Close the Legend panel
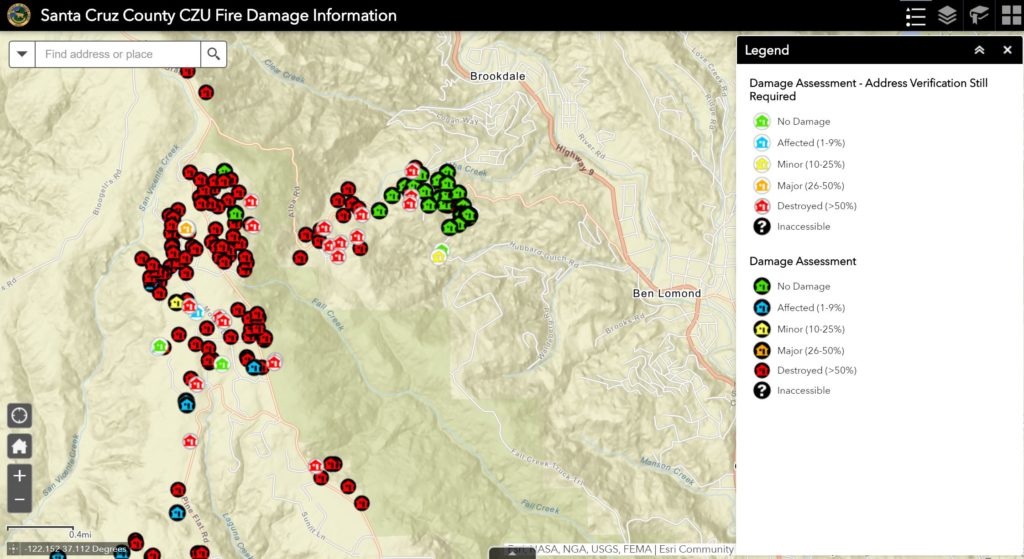Viewport: 1024px width, 559px height. point(1007,50)
